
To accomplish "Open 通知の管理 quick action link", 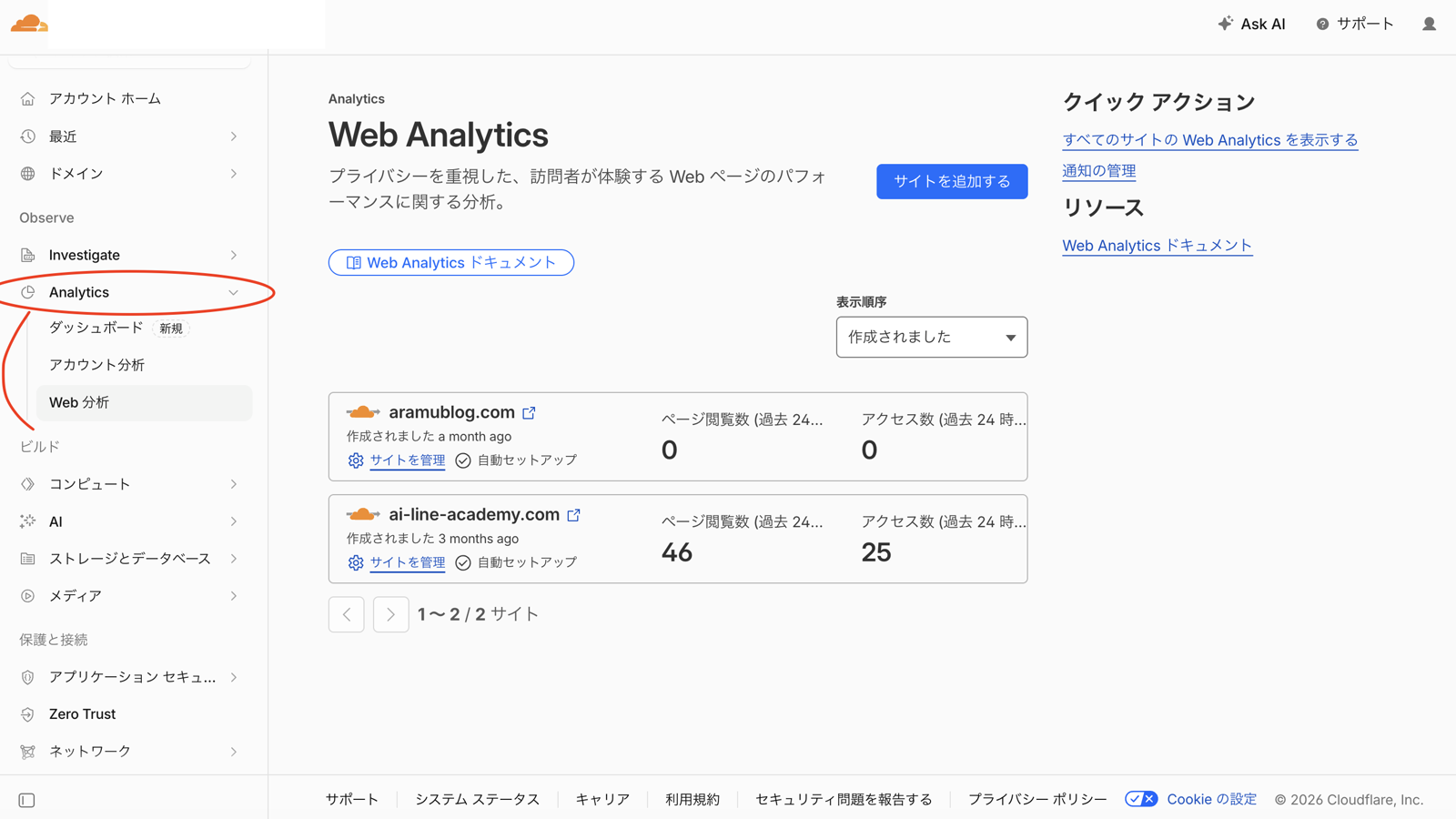I will pos(1099,171).
